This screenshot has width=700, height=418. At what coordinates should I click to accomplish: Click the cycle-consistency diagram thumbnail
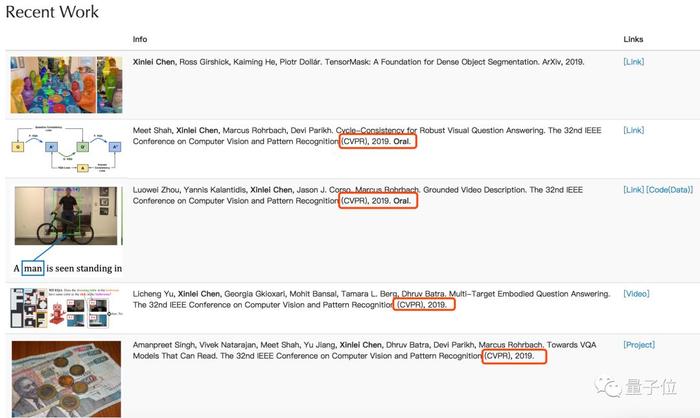click(66, 149)
